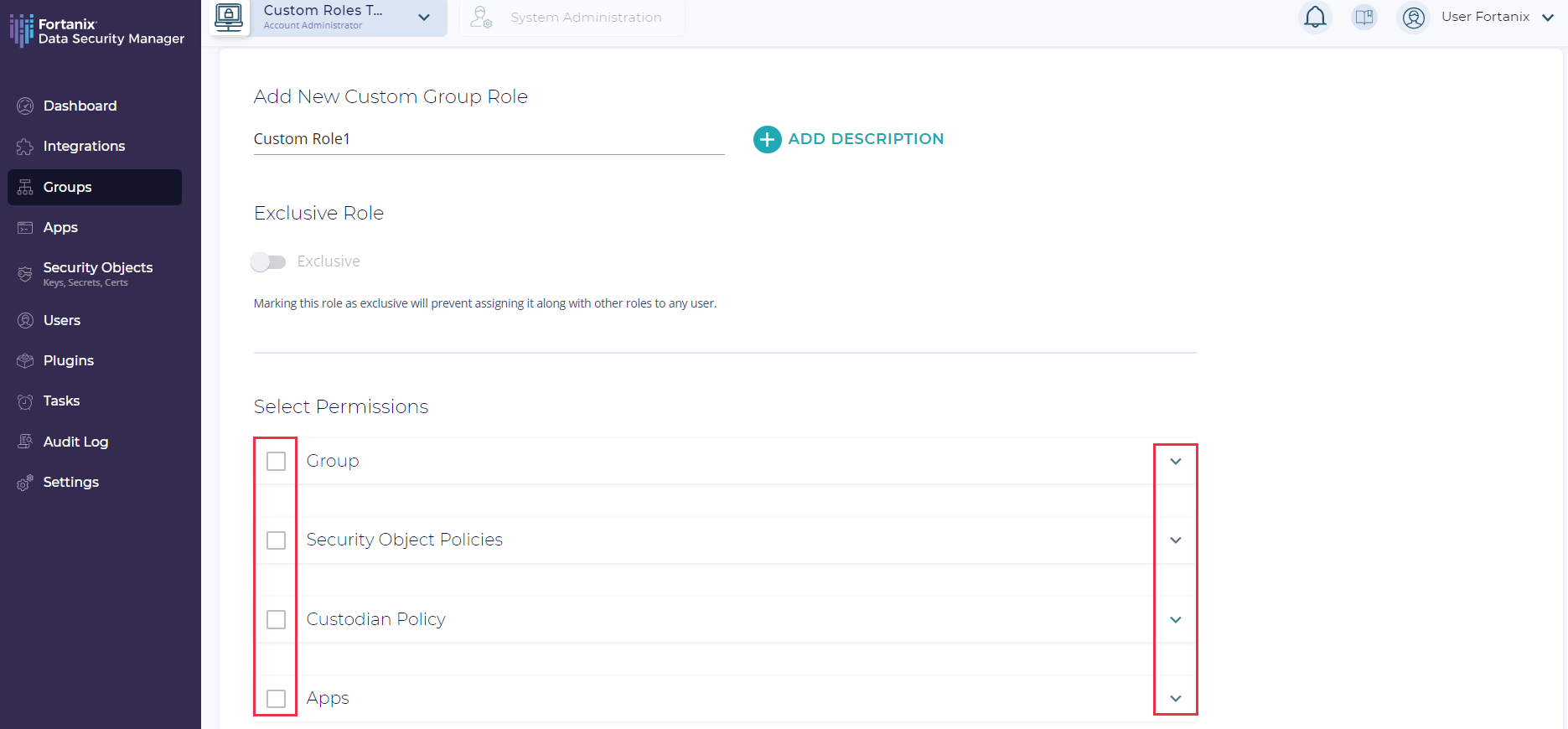Check the Group permissions checkbox
Screen dimensions: 1568x729
tap(276, 461)
